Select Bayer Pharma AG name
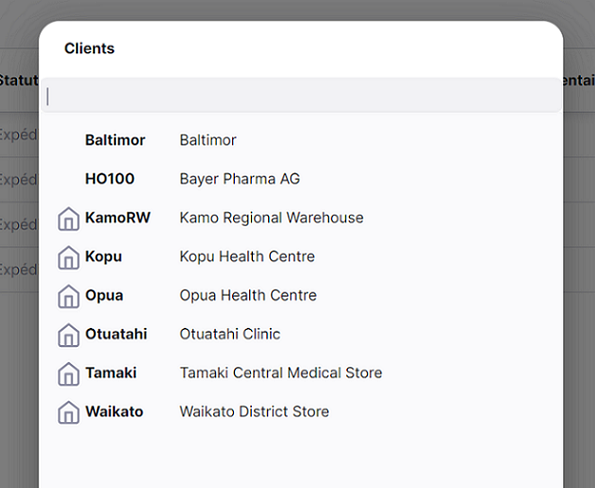The width and height of the screenshot is (595, 488). tap(240, 179)
